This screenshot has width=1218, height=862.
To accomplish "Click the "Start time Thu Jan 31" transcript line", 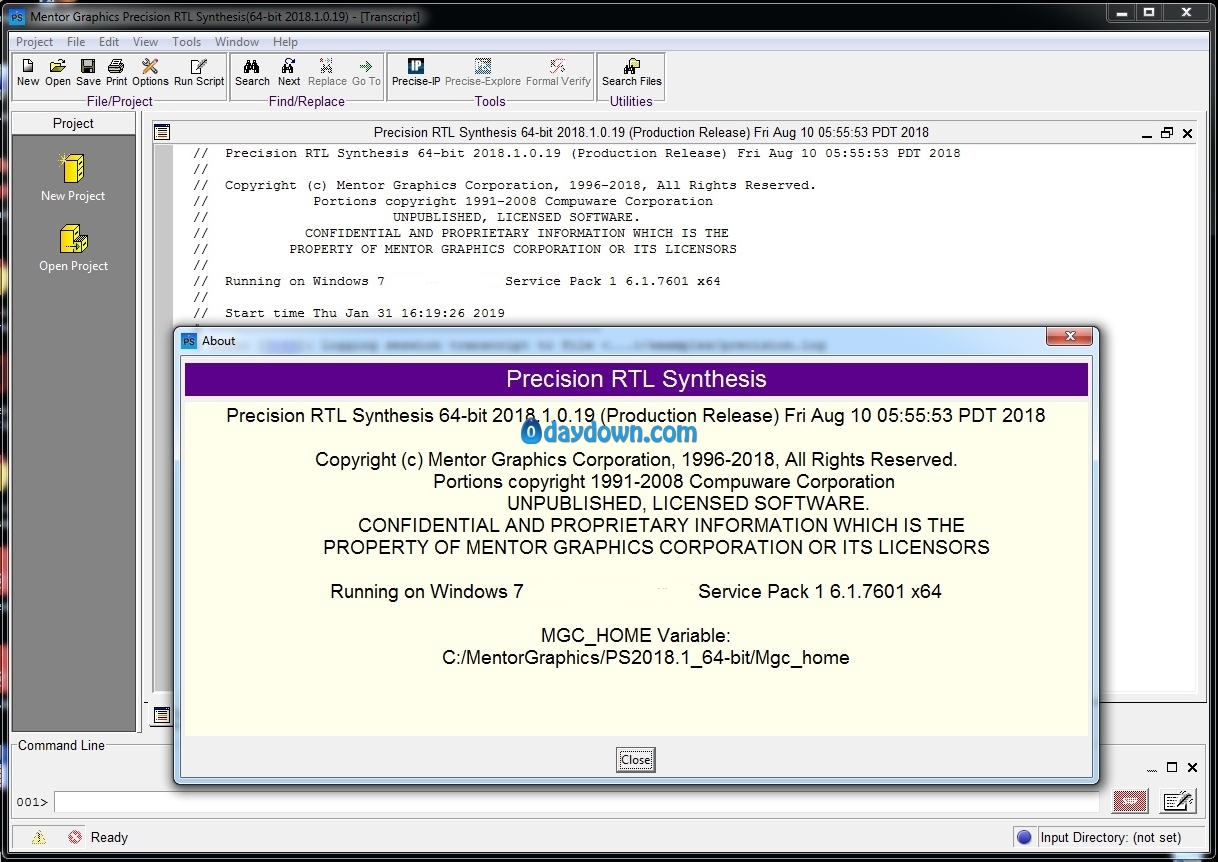I will [x=365, y=313].
